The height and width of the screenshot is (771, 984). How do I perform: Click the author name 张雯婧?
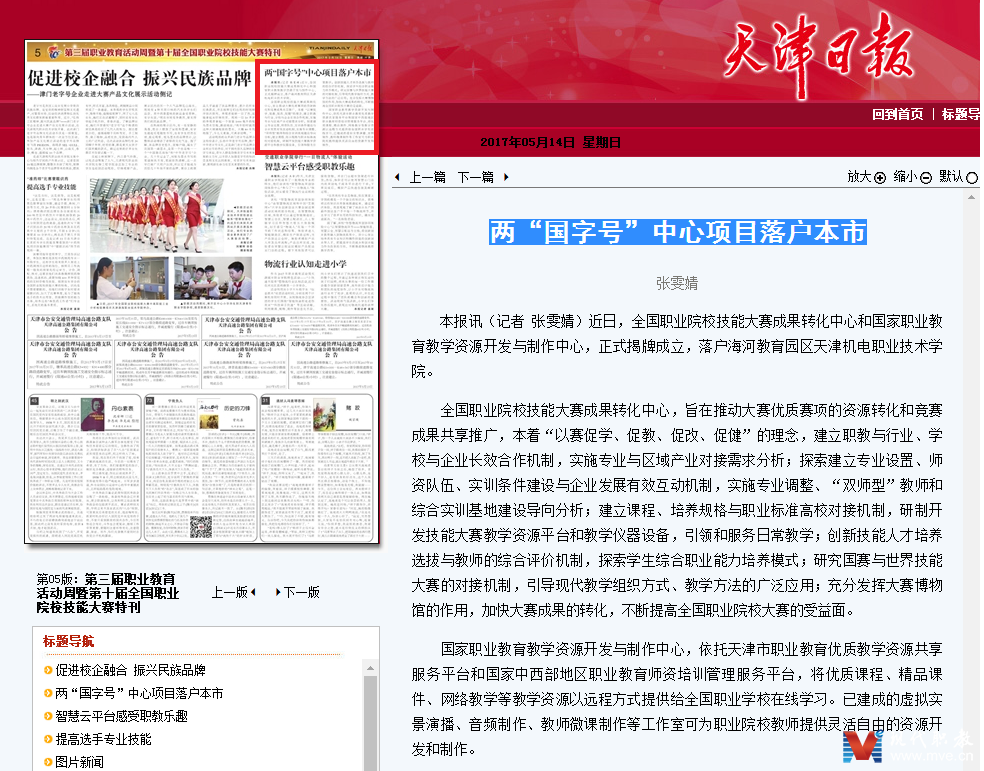click(677, 284)
